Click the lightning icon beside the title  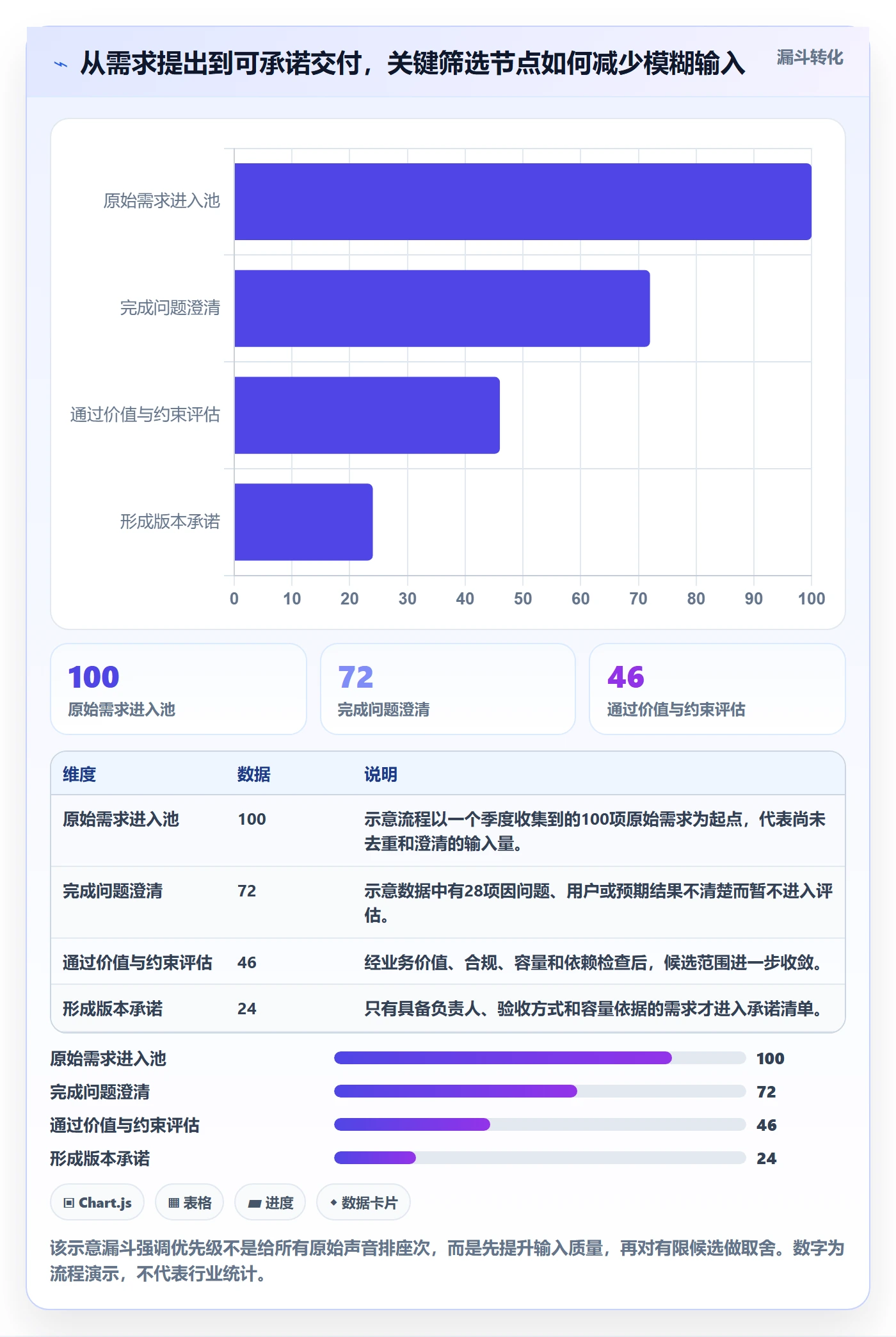tap(61, 64)
